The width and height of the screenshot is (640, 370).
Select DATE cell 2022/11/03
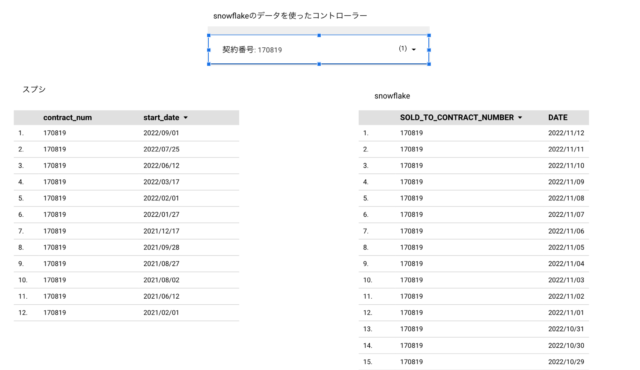click(x=566, y=280)
